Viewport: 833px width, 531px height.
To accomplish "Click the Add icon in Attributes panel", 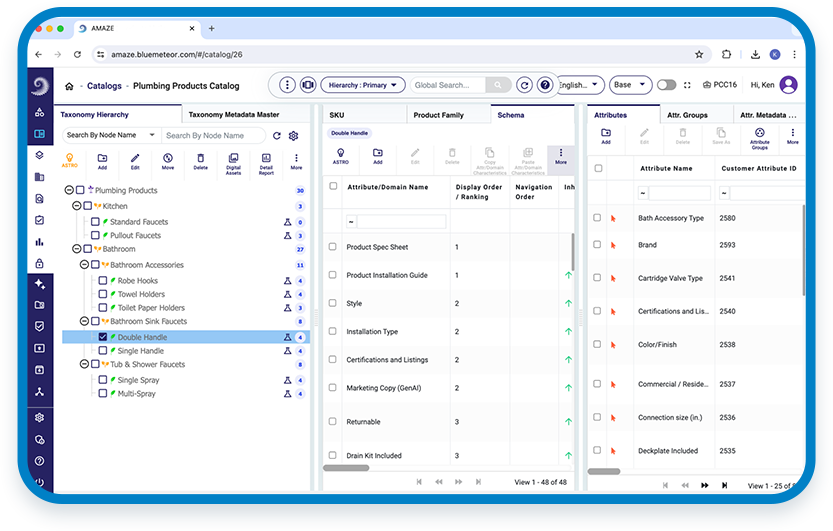I will [x=606, y=136].
